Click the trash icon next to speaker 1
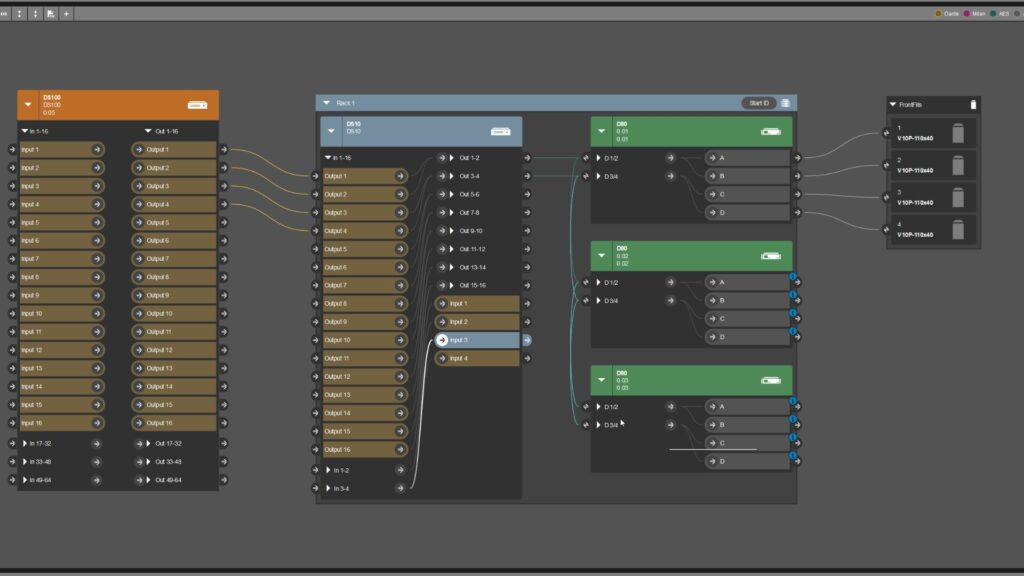1024x576 pixels. tap(959, 131)
